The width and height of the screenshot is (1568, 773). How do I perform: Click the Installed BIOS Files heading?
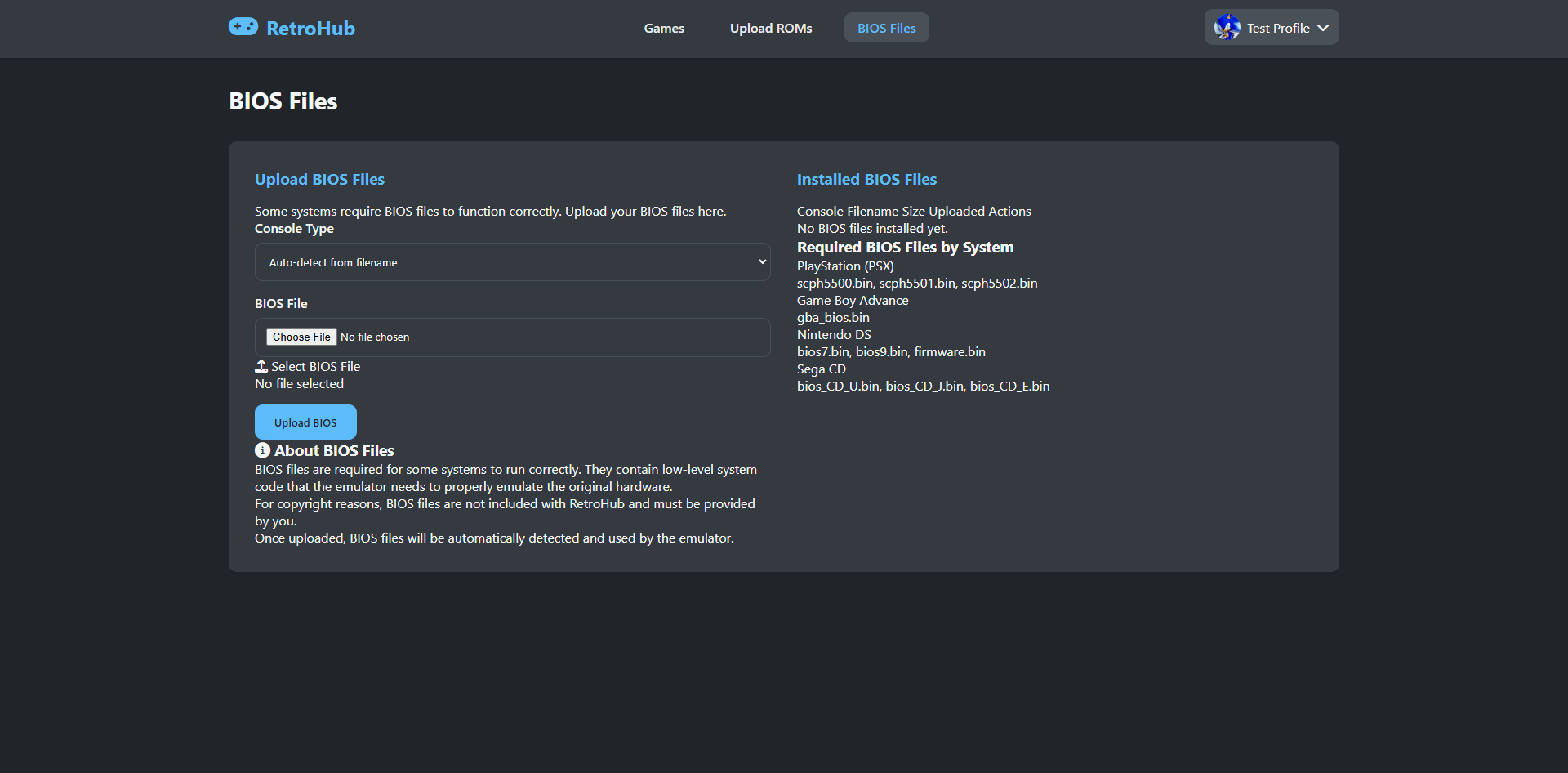point(866,179)
